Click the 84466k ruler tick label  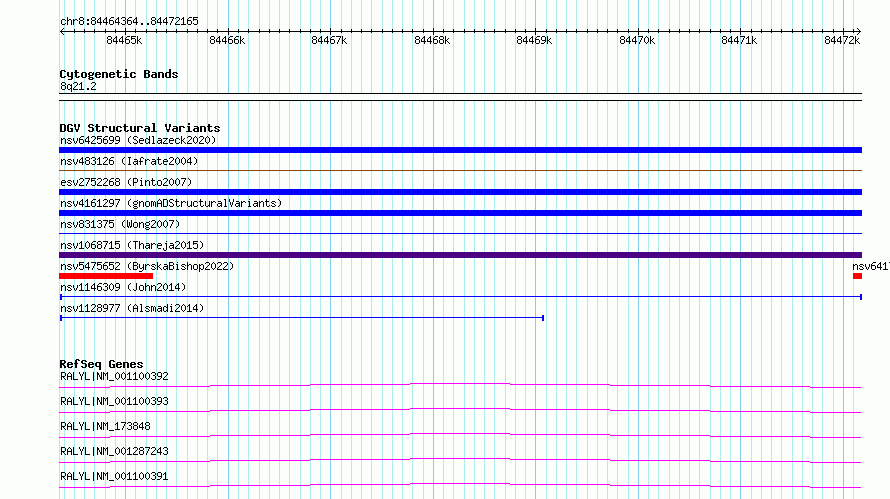pos(227,40)
